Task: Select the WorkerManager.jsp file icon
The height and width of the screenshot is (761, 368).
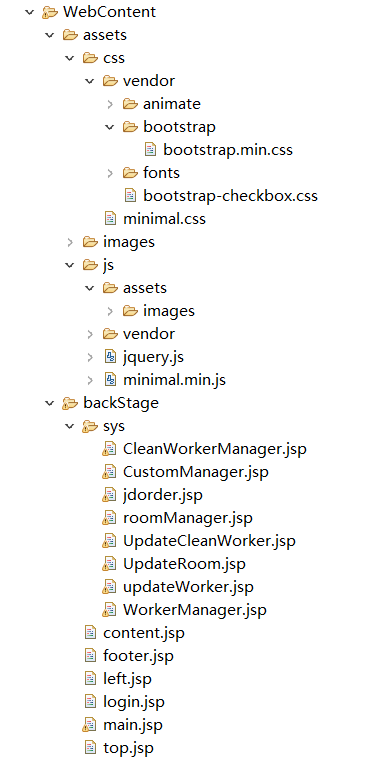Action: pos(110,610)
